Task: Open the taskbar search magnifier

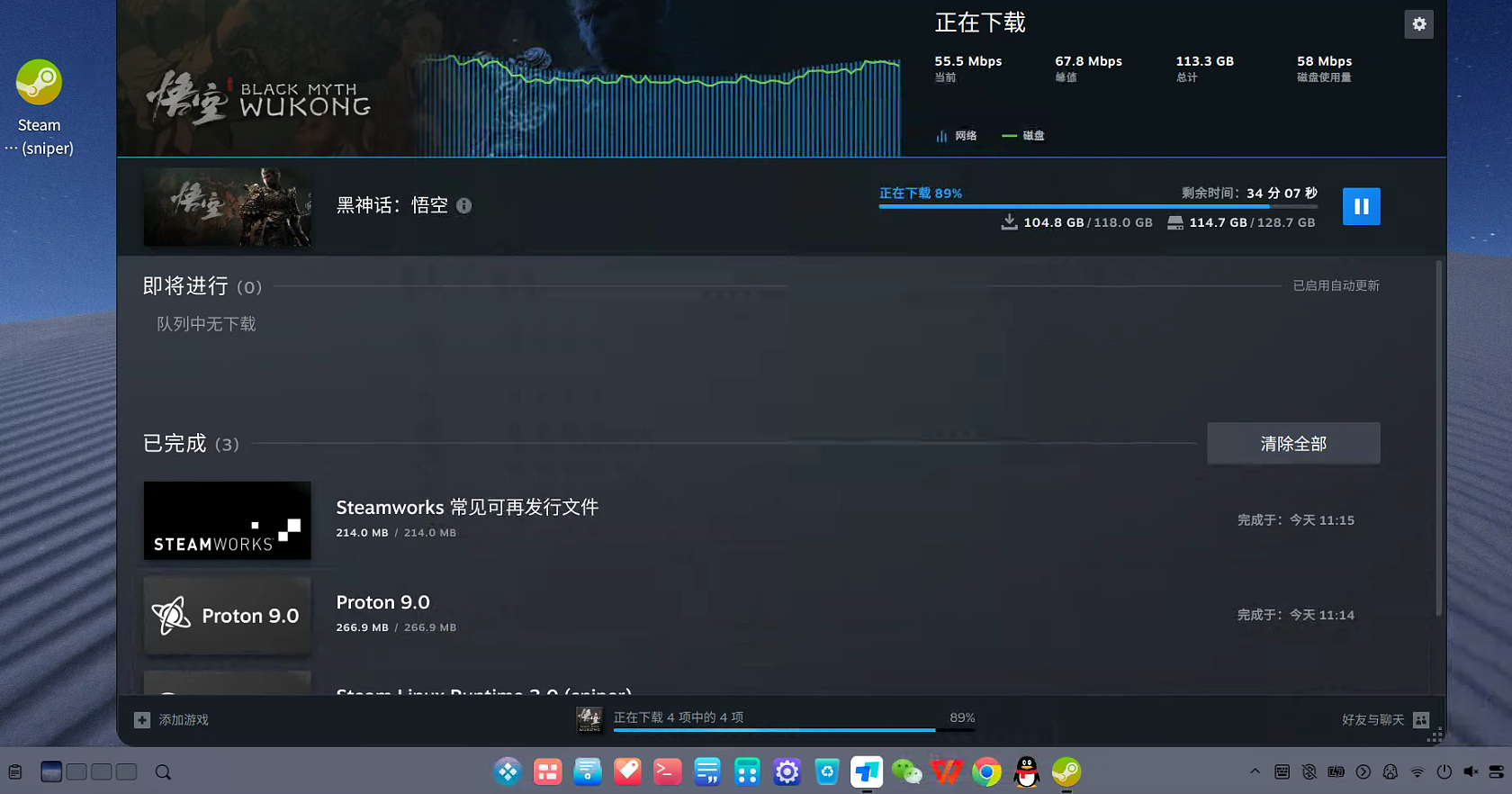Action: click(163, 772)
